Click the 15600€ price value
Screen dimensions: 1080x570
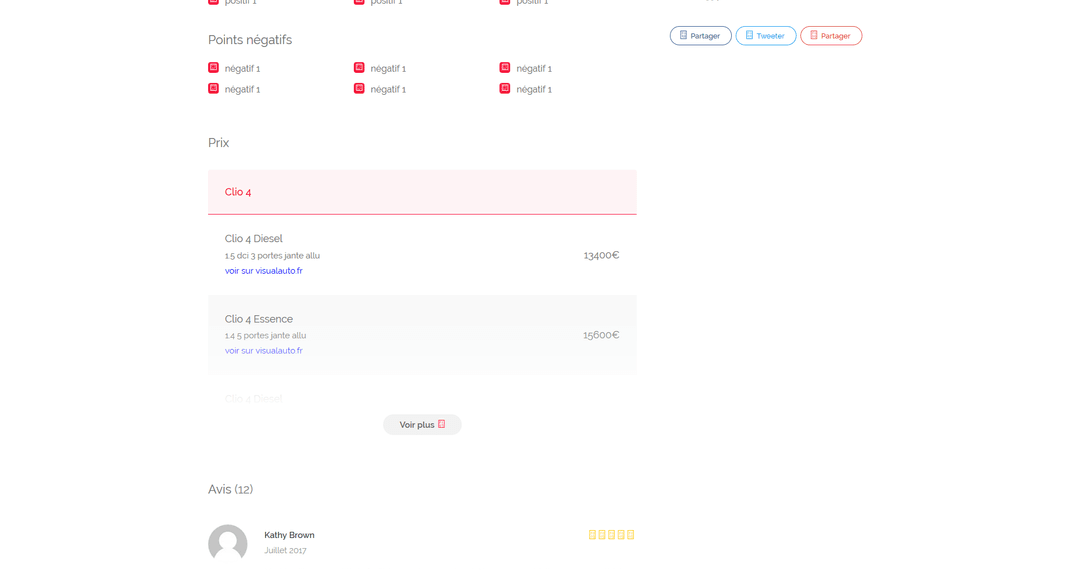tap(601, 335)
